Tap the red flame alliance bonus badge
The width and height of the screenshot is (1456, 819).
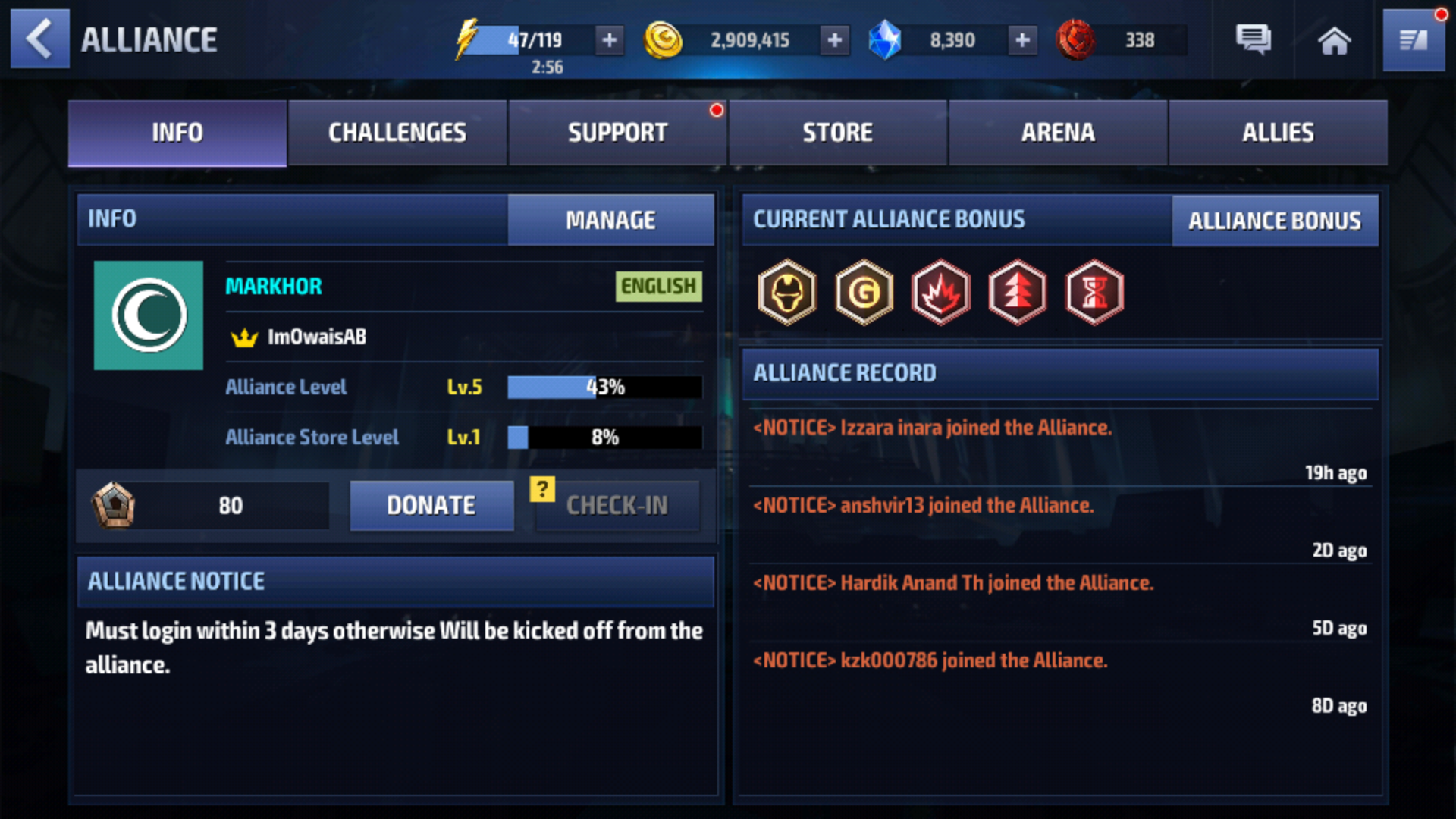(940, 292)
